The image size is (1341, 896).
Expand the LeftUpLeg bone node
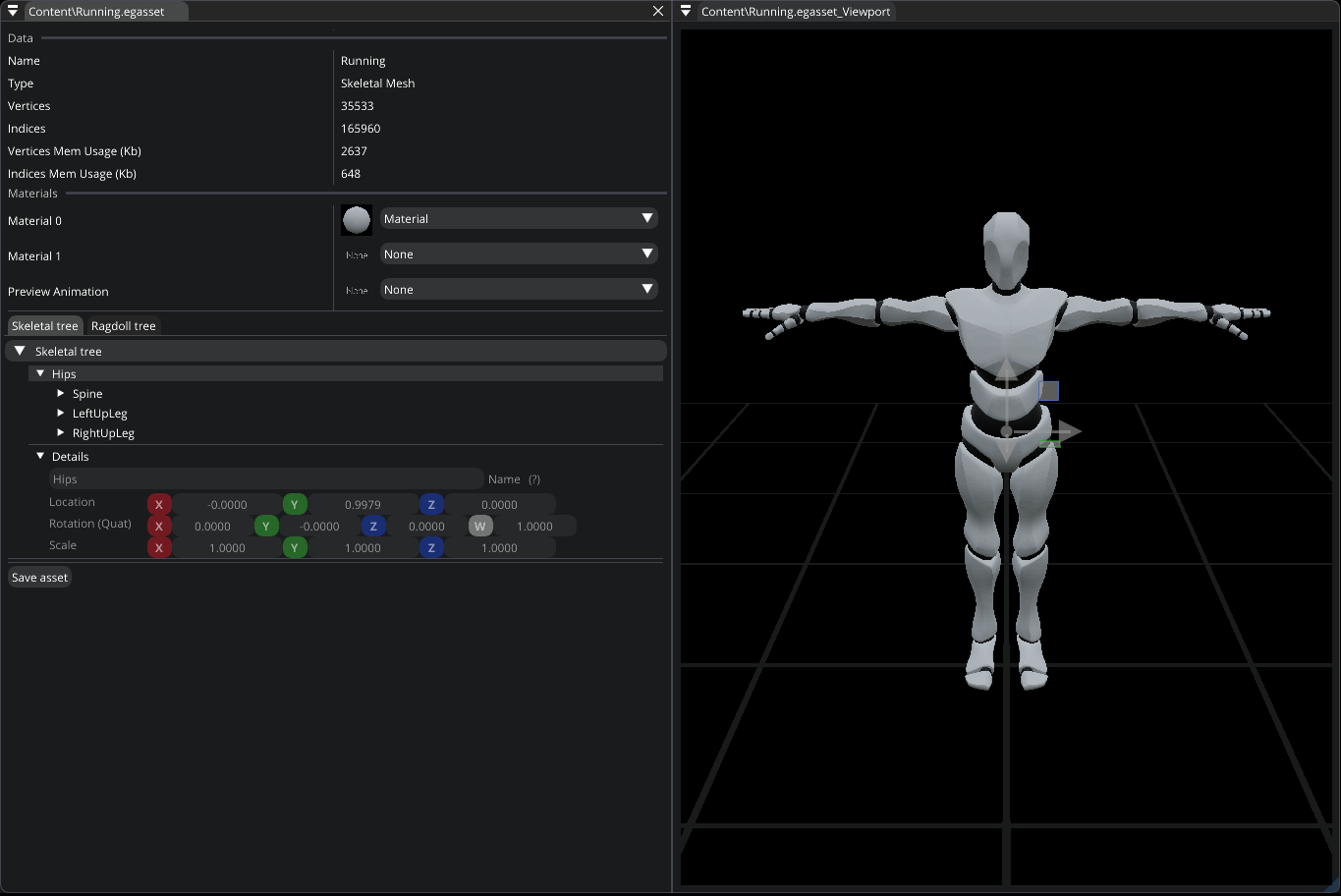[61, 413]
